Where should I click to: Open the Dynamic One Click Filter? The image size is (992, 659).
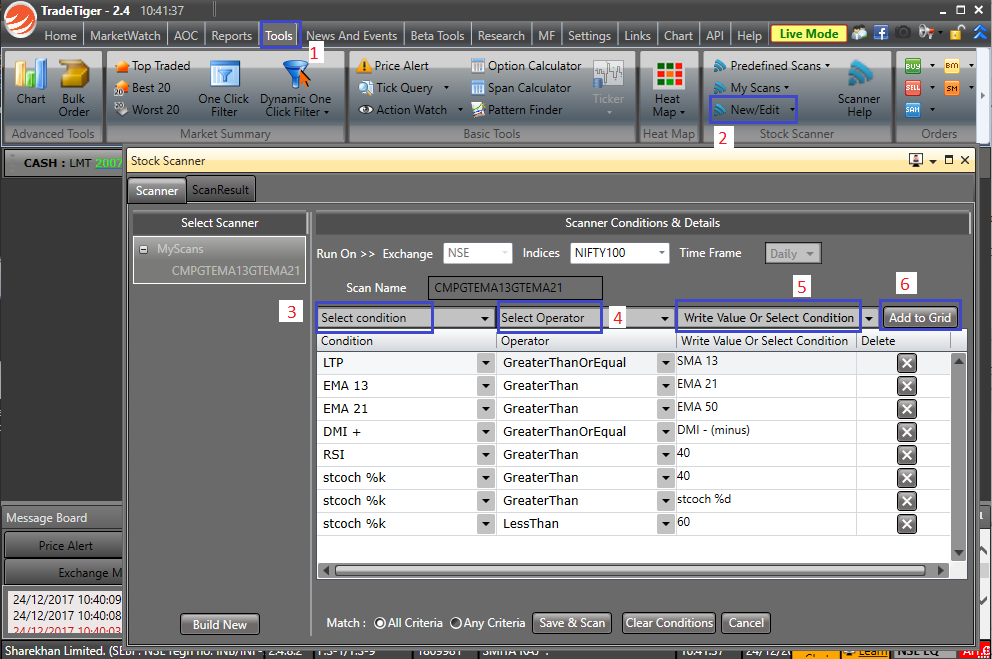click(x=295, y=89)
